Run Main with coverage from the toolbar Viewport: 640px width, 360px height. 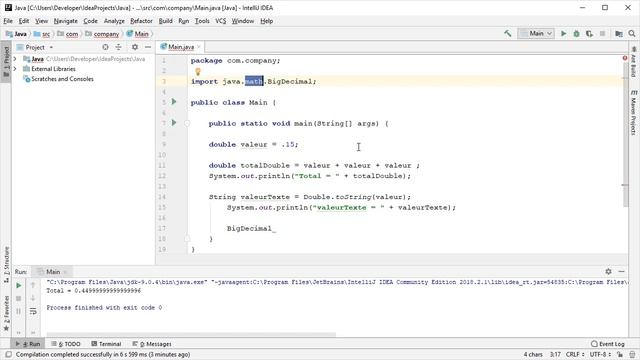click(x=589, y=33)
